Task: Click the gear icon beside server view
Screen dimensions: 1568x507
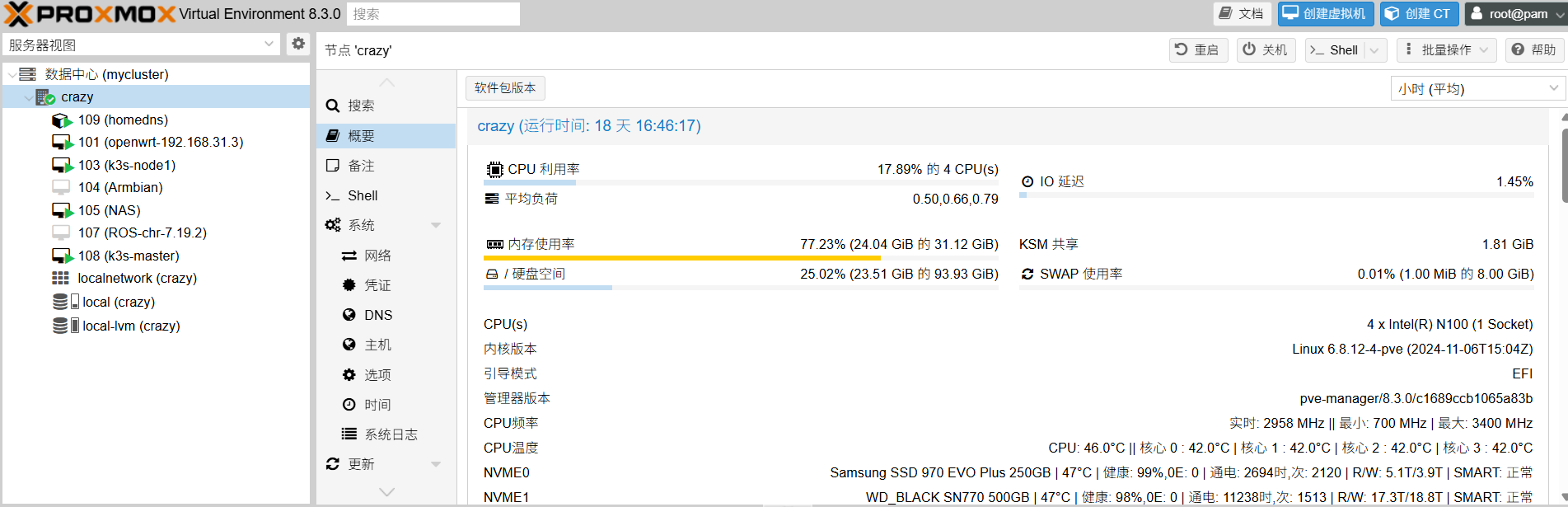Action: click(x=298, y=45)
